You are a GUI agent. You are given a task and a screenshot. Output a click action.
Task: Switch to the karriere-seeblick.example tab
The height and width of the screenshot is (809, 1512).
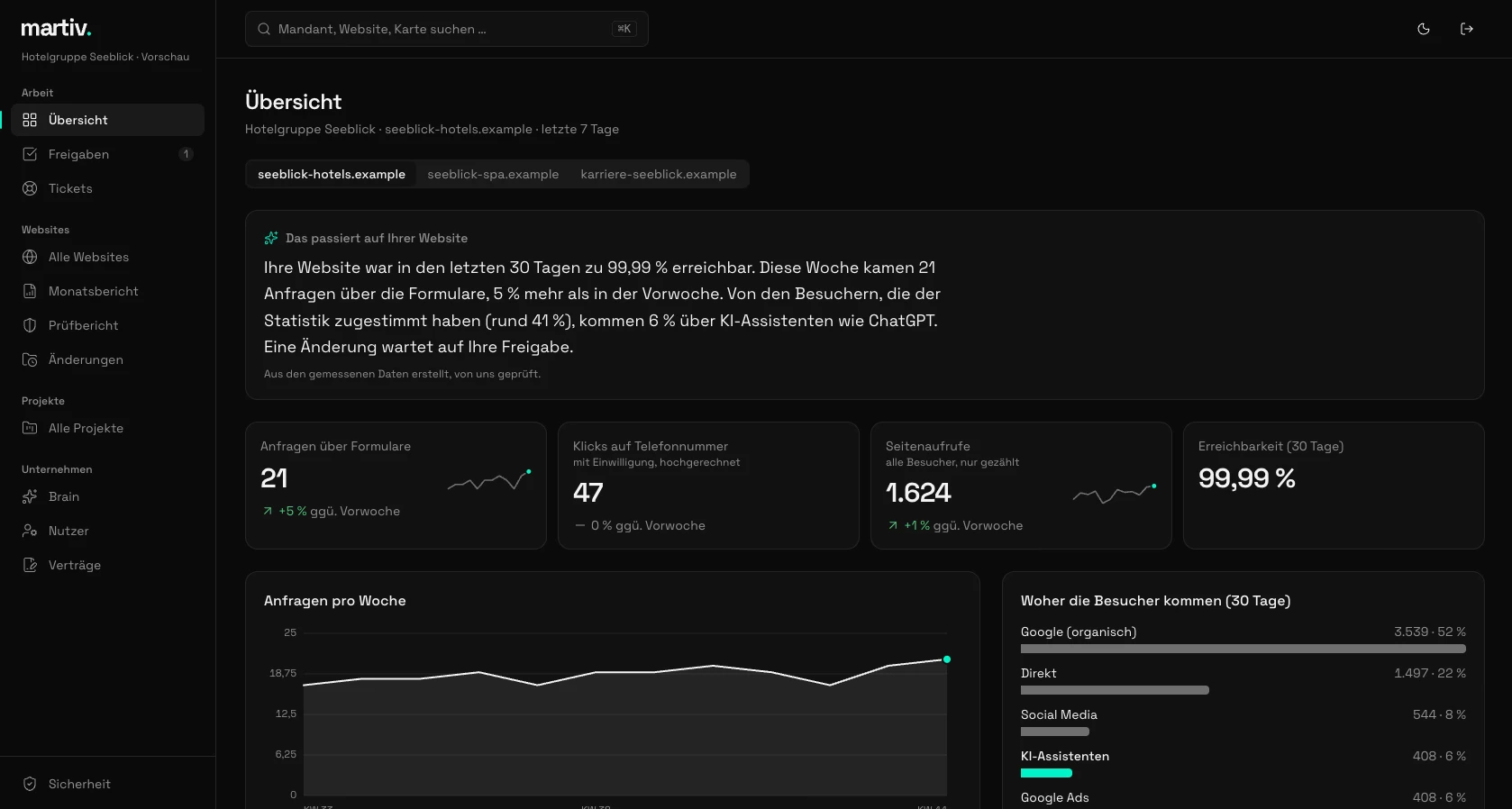tap(659, 174)
